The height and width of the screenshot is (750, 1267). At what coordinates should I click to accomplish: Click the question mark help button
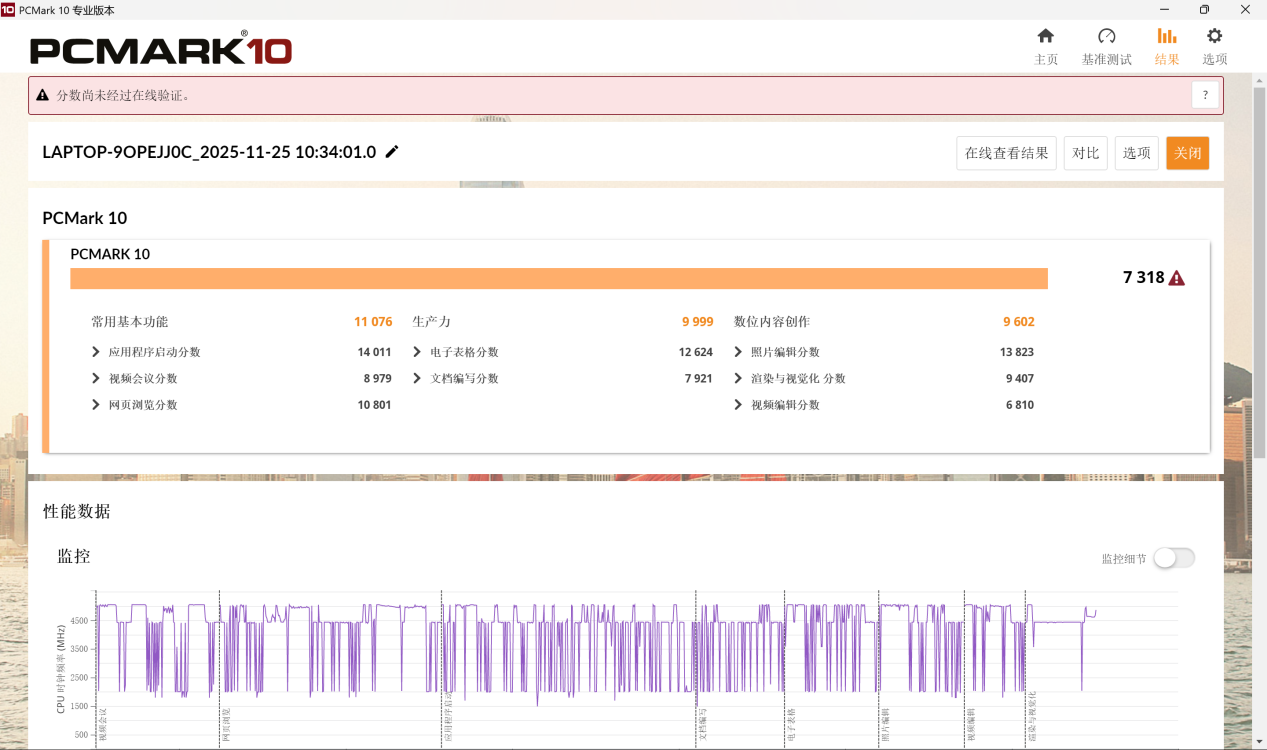(x=1205, y=95)
